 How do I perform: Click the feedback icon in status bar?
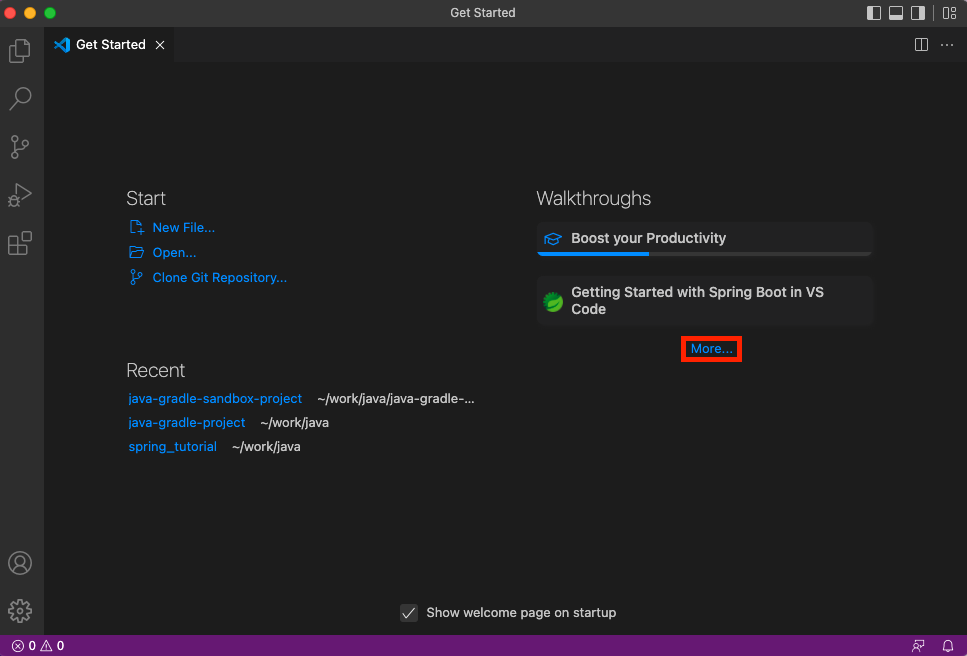coord(918,646)
